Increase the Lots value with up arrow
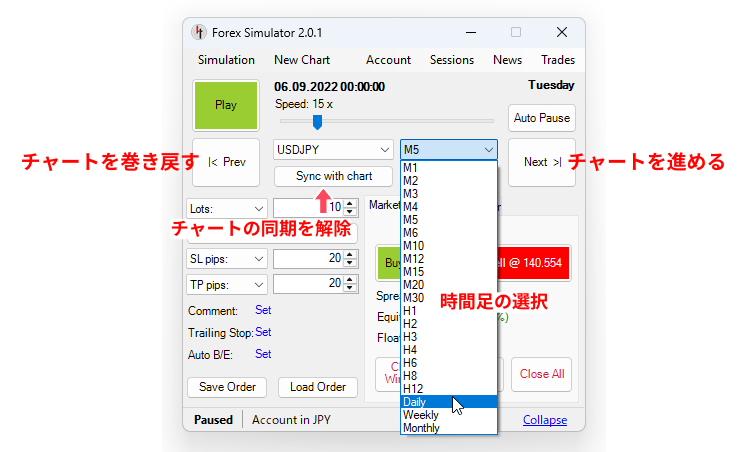Image resolution: width=749 pixels, height=452 pixels. click(x=350, y=204)
